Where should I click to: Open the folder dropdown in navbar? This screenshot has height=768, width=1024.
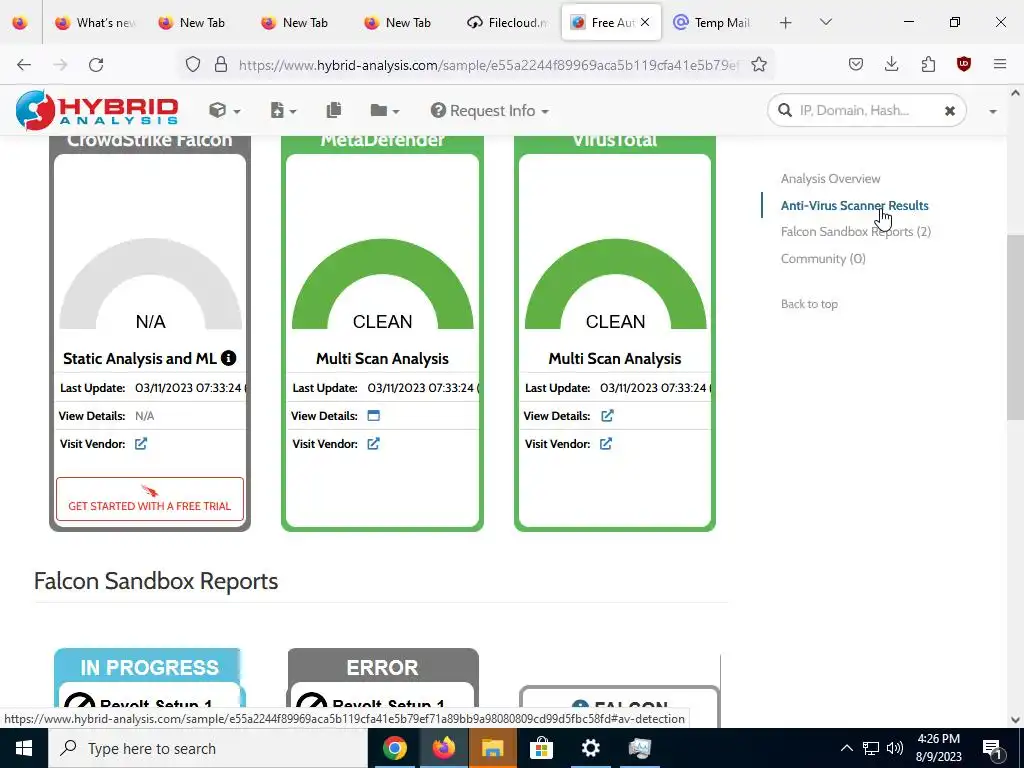point(385,110)
